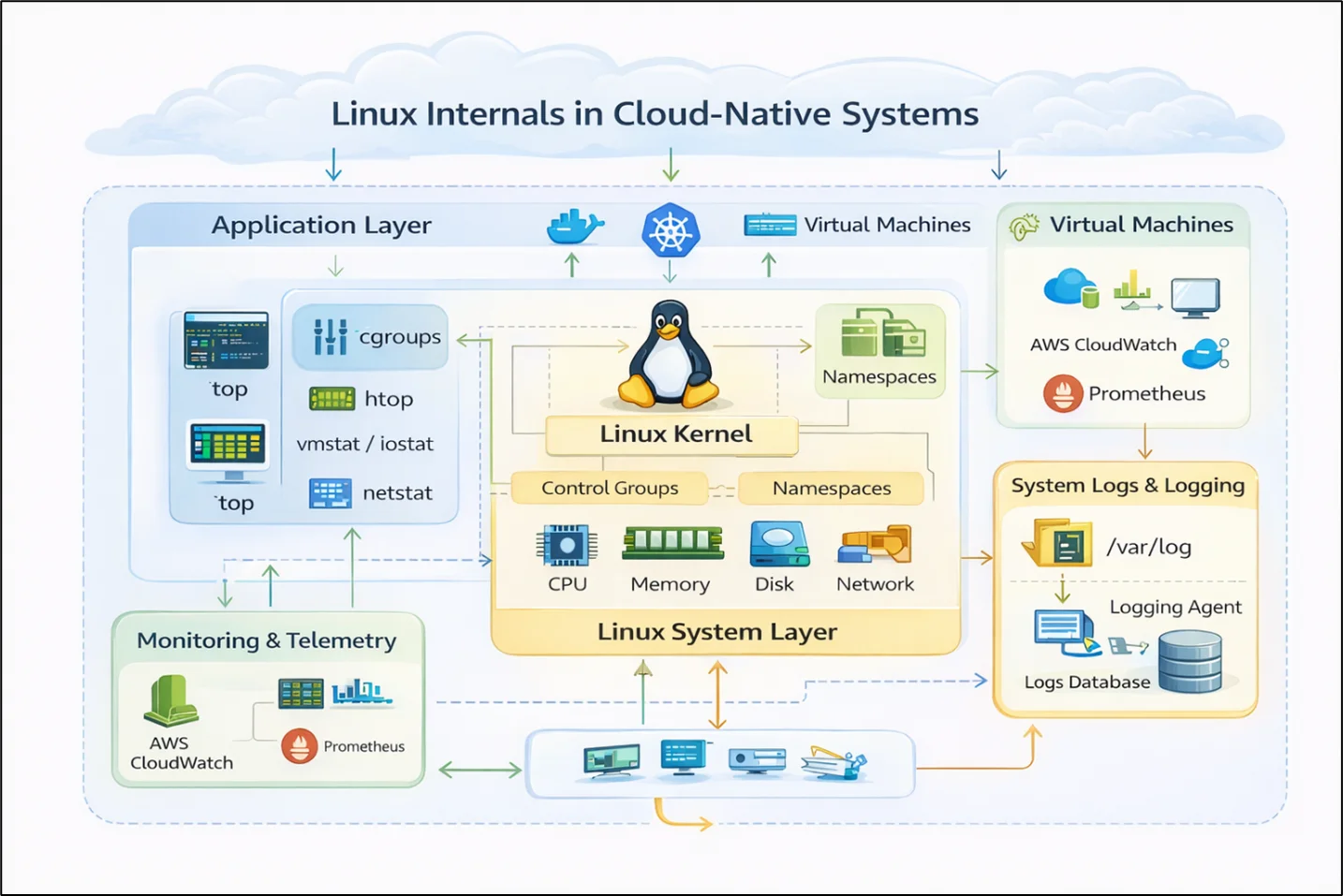Click the Control Groups box

pos(609,488)
